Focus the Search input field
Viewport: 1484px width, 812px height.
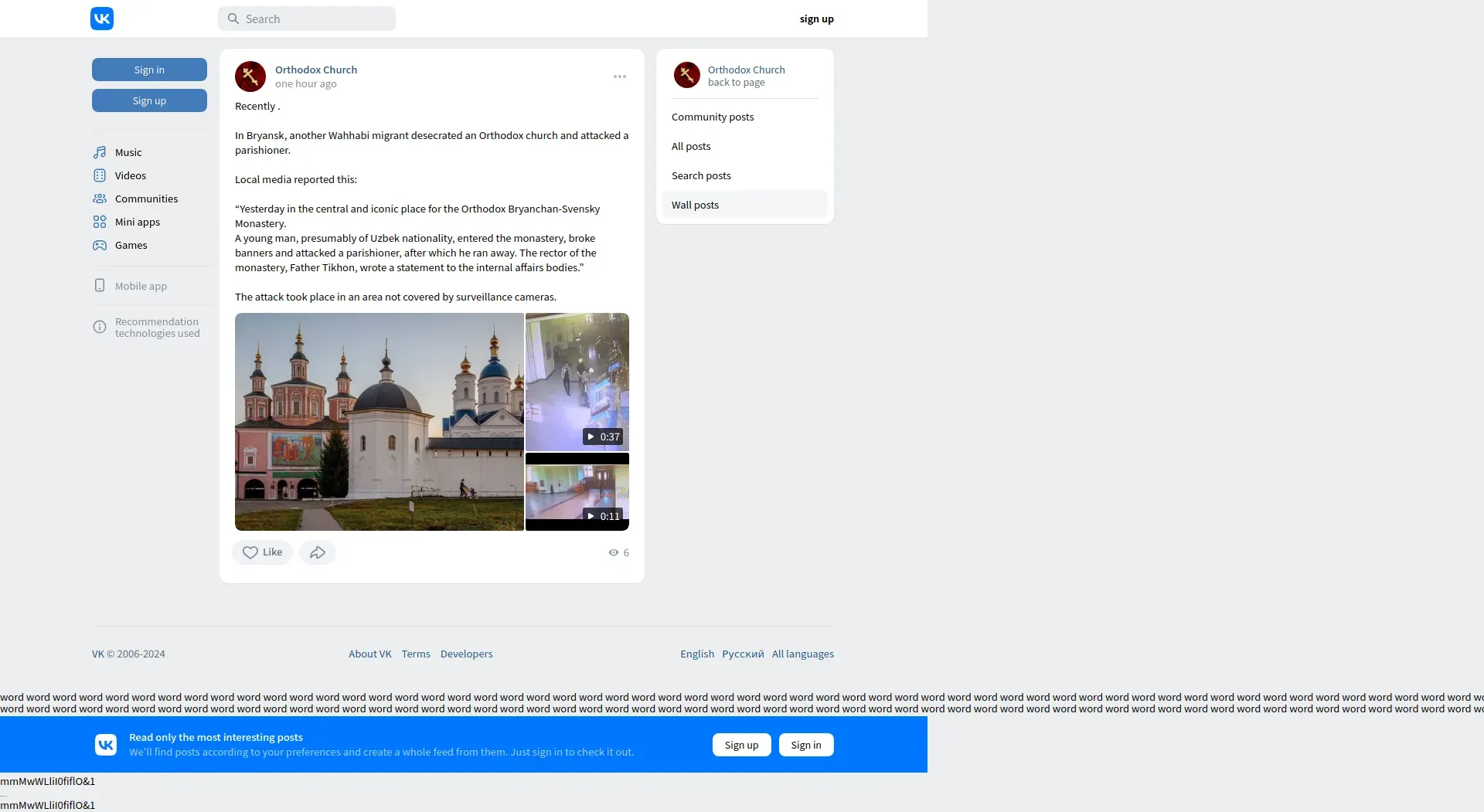[307, 19]
